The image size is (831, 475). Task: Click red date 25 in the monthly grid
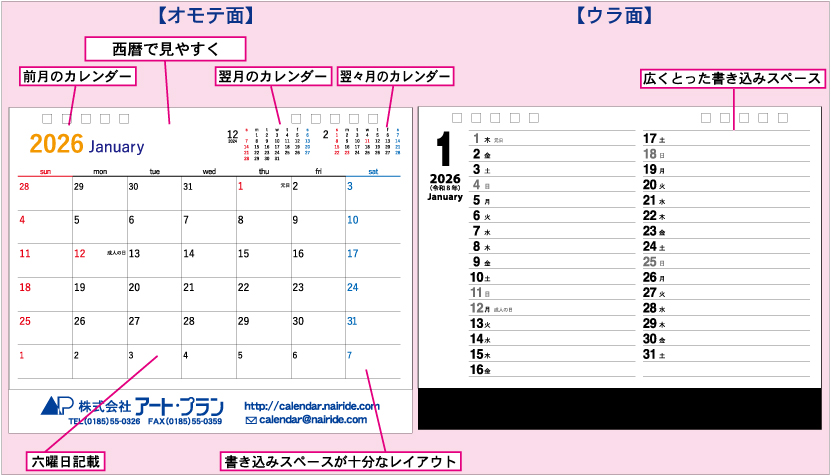pos(25,321)
